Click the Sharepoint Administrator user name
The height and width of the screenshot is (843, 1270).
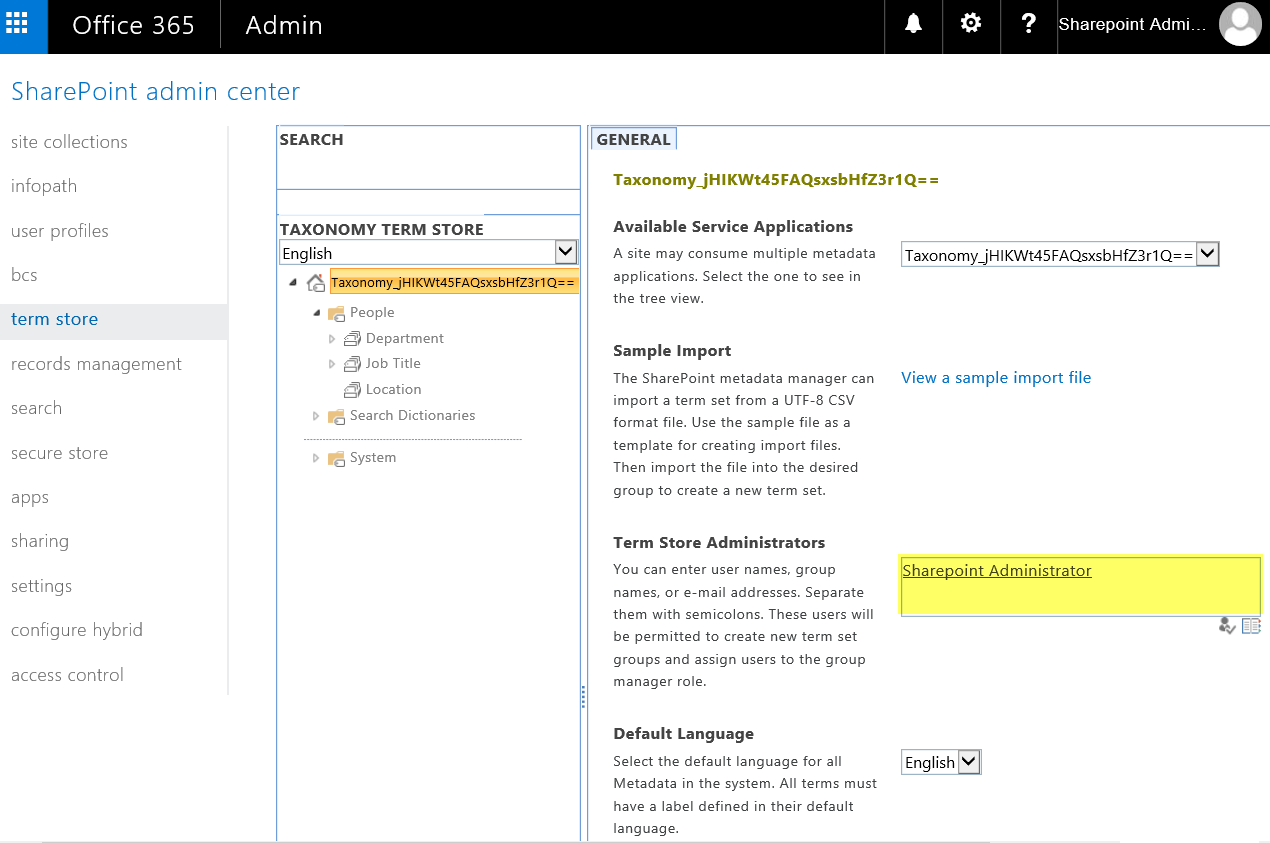[997, 570]
